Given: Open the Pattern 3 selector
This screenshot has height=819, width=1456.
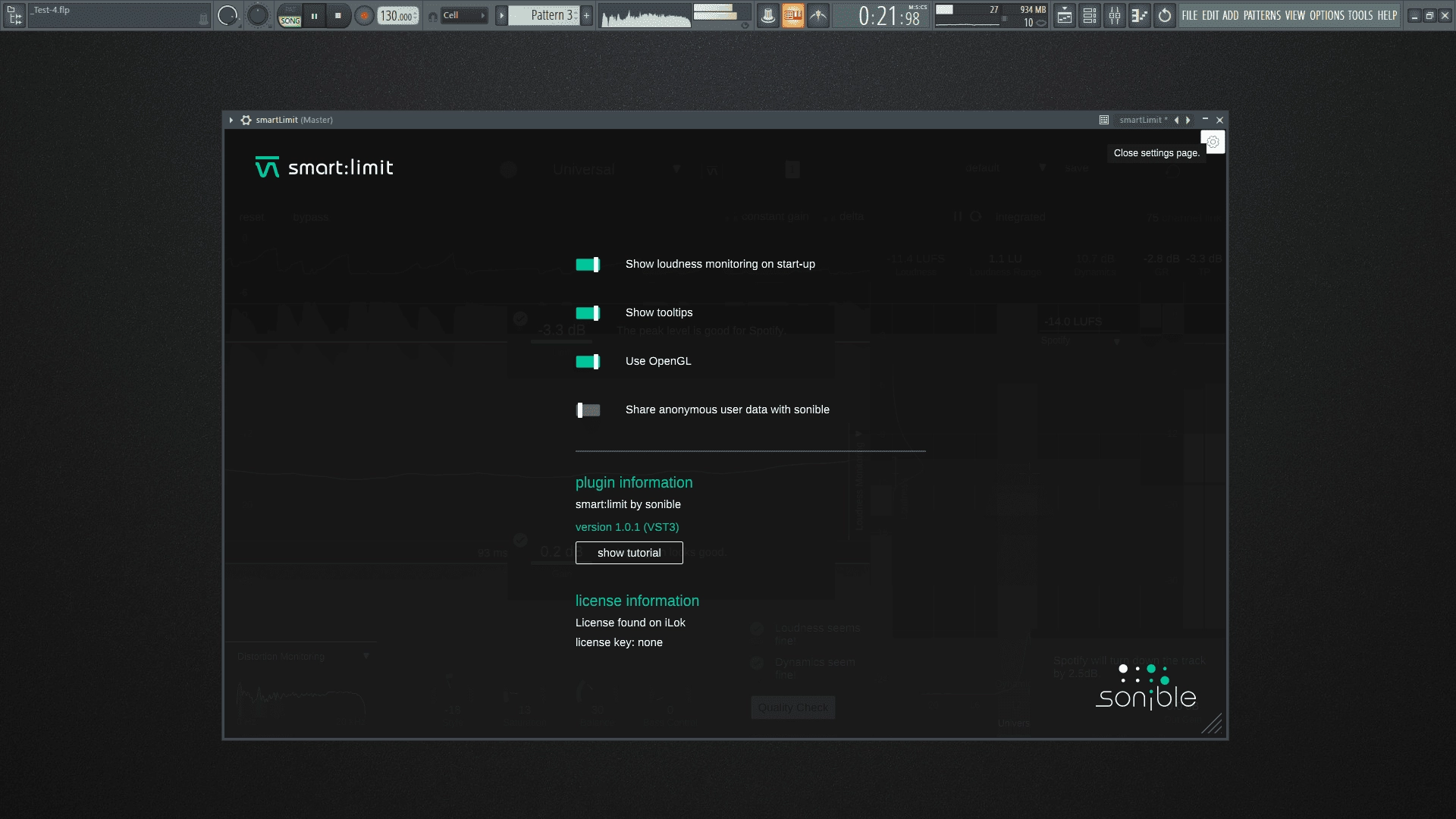Looking at the screenshot, I should (544, 15).
